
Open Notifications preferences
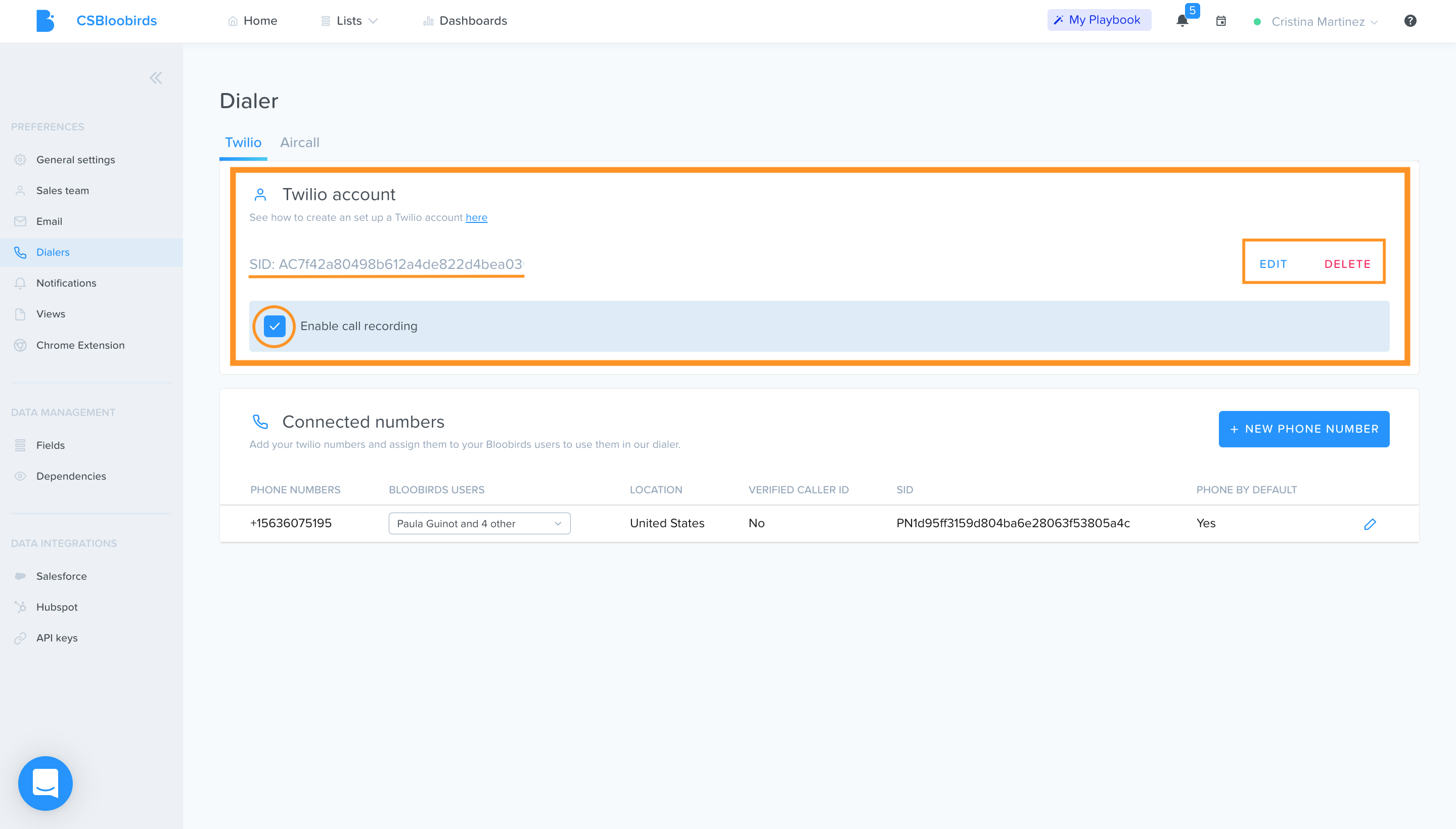point(66,283)
